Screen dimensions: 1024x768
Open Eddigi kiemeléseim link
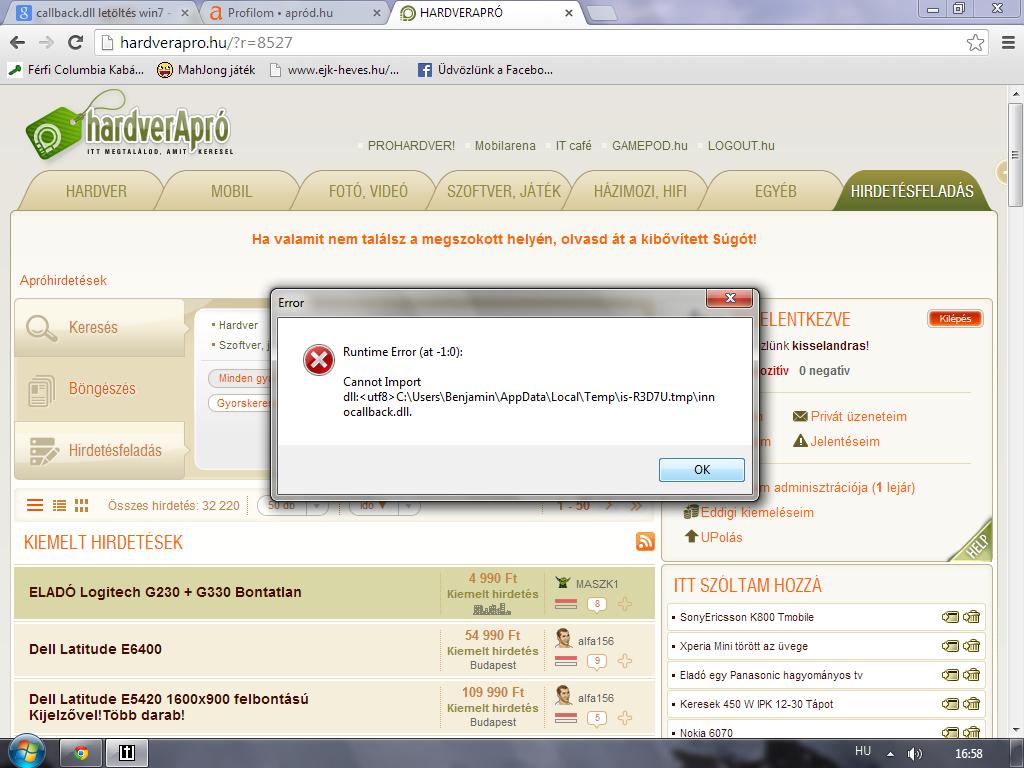[749, 512]
